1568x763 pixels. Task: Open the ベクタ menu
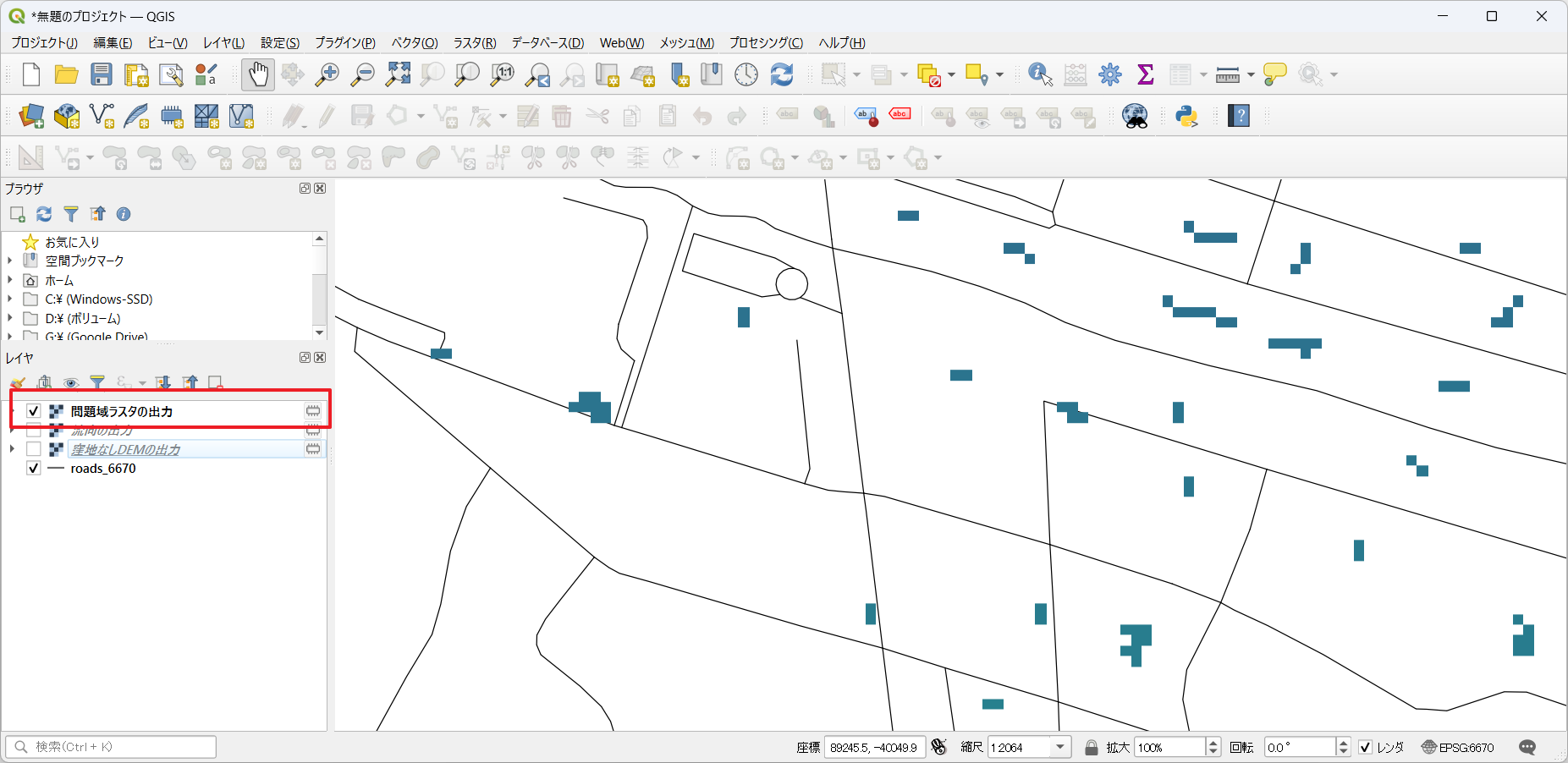(x=415, y=42)
